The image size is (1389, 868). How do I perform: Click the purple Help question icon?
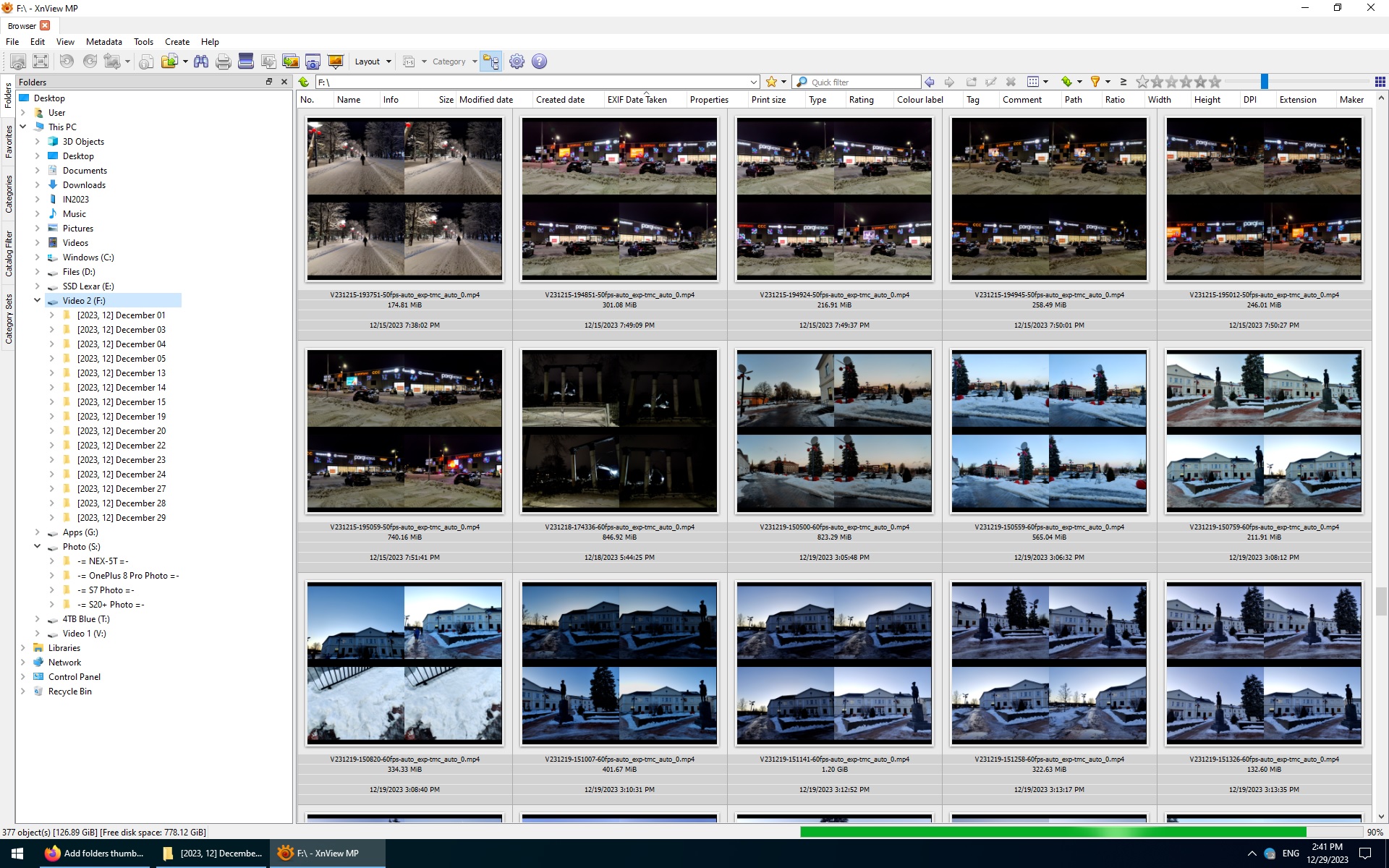pyautogui.click(x=539, y=61)
